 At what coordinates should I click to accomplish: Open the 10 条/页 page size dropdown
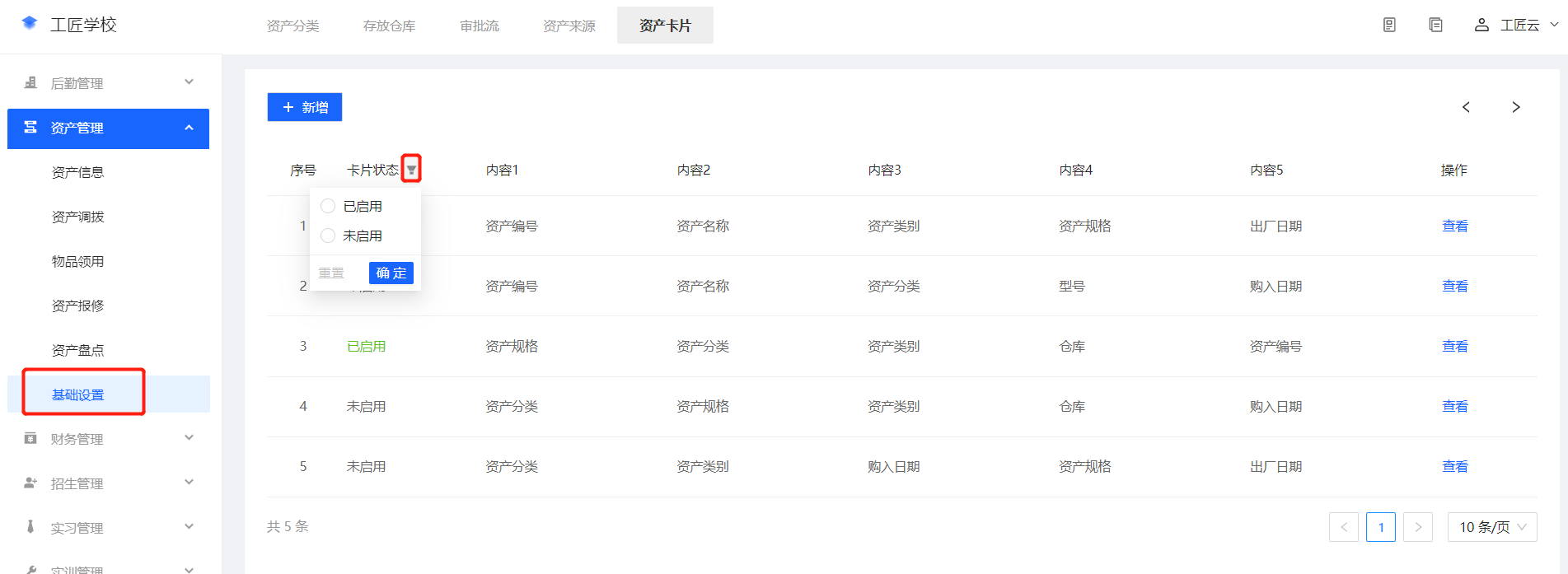click(x=1491, y=527)
